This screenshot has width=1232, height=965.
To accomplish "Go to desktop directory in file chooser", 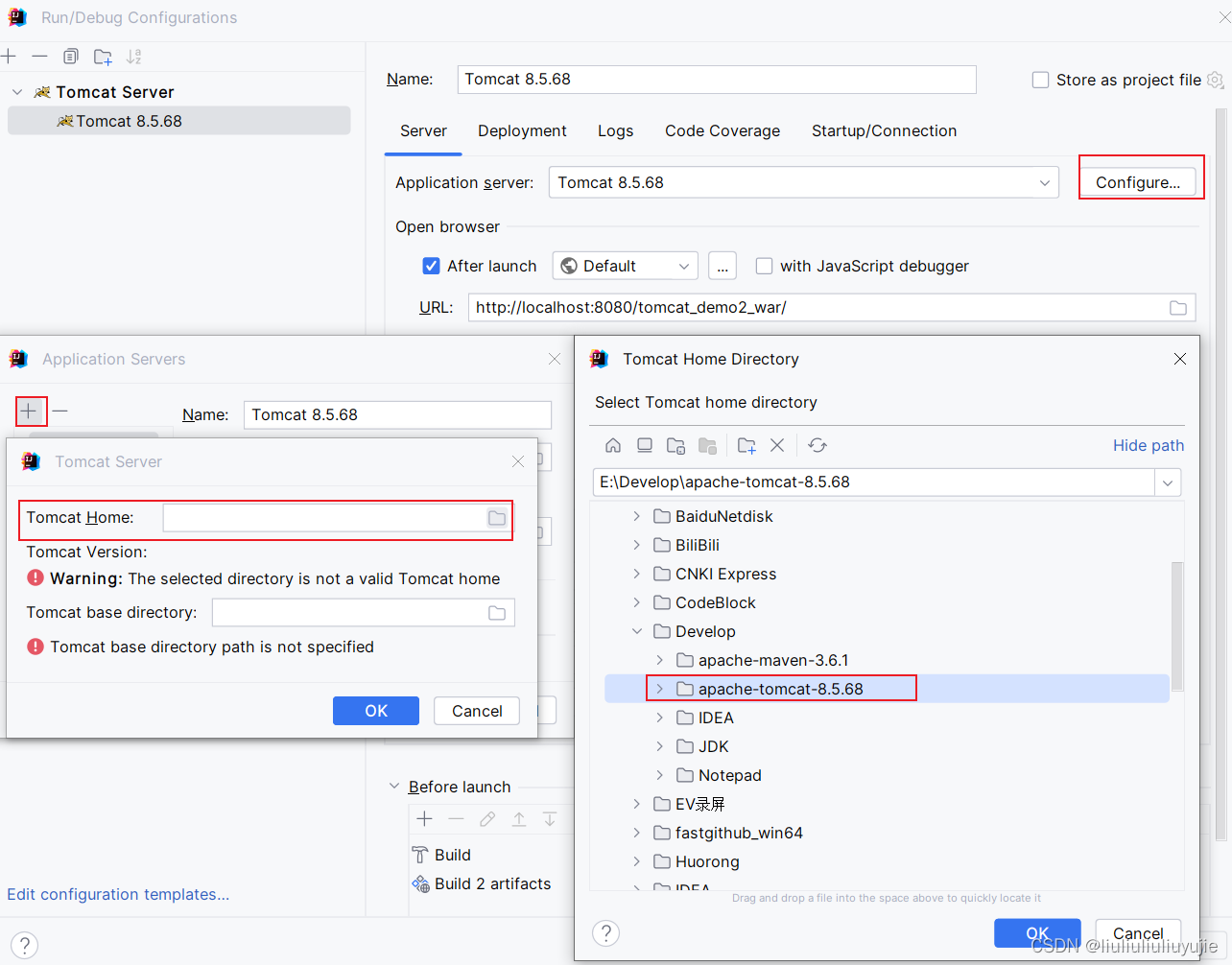I will pos(645,445).
